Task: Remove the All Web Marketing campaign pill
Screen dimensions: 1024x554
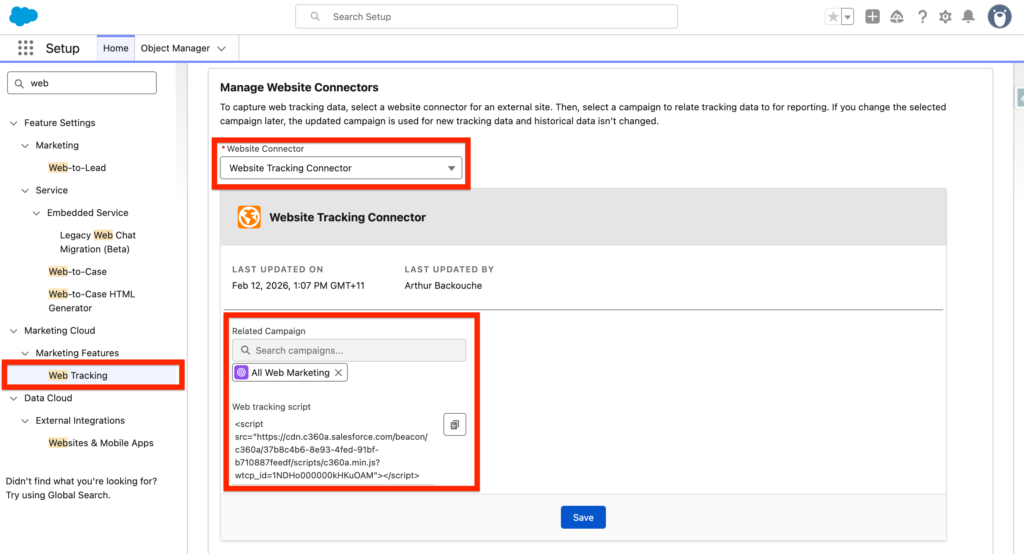Action: point(339,373)
